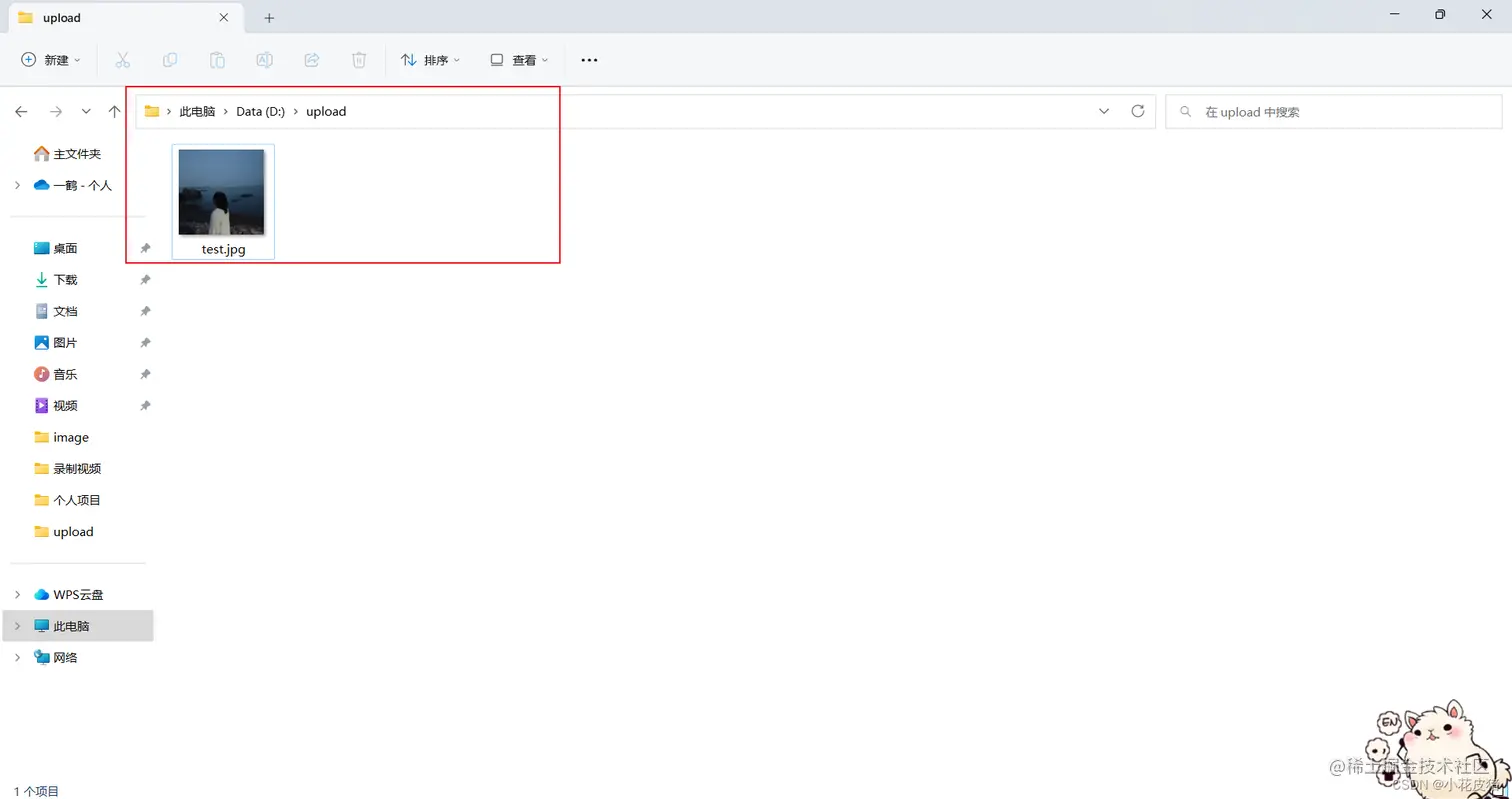Open the three-dot more options menu
This screenshot has width=1512, height=799.
(x=589, y=60)
